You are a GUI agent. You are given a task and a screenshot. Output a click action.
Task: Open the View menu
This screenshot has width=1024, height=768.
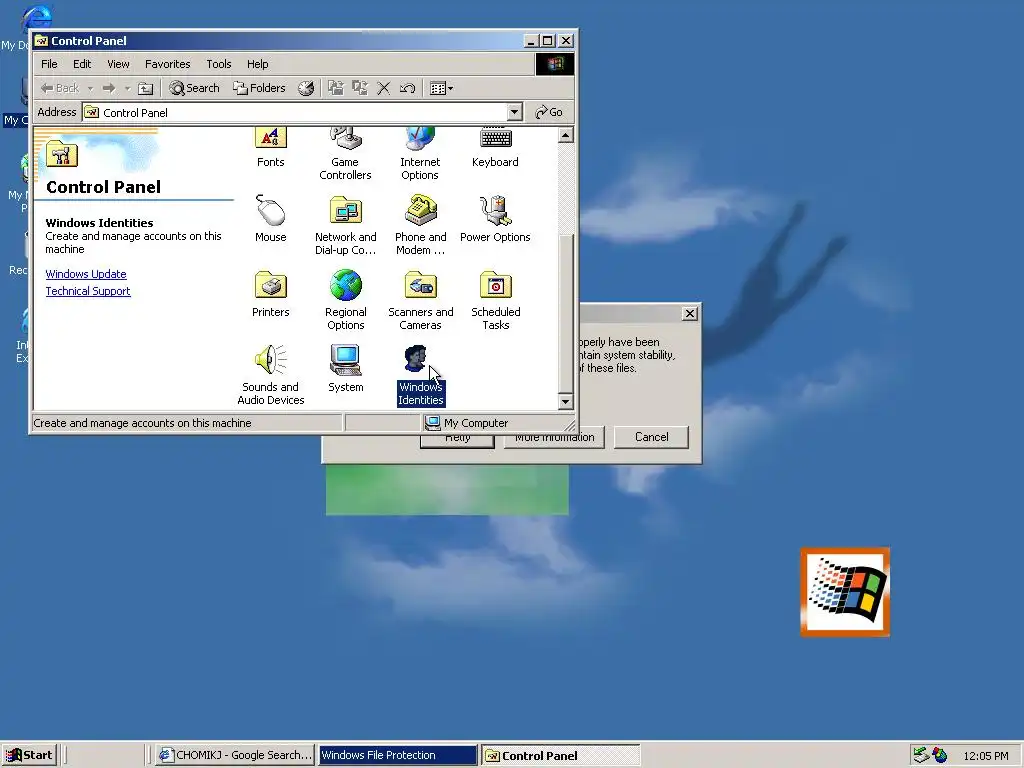point(118,64)
